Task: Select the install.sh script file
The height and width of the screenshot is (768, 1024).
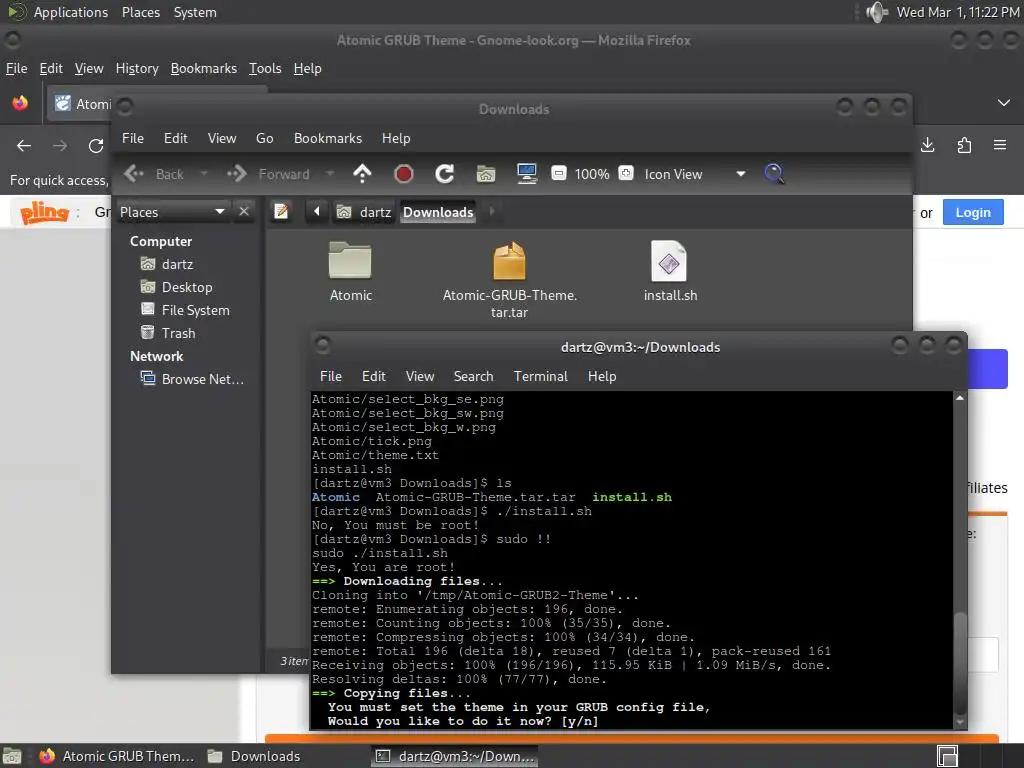Action: [x=670, y=271]
